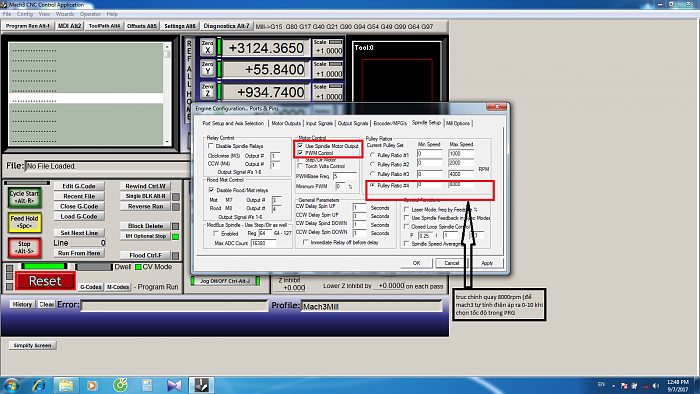This screenshot has height=394, width=700.
Task: Click the Block Delete indicator LED
Action: (176, 226)
